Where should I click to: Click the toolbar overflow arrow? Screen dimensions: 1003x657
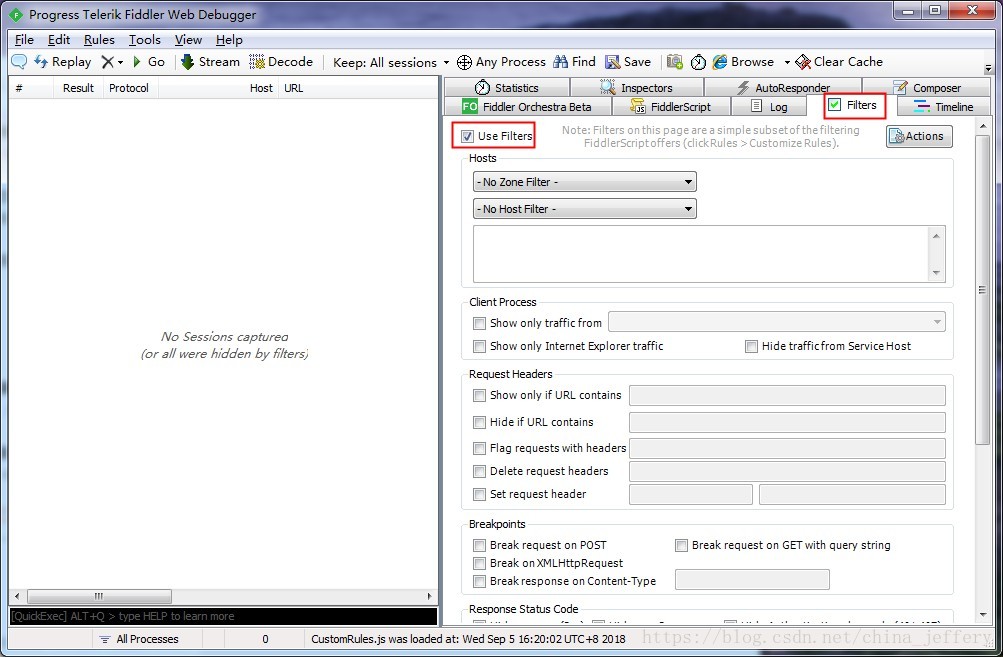pyautogui.click(x=988, y=68)
